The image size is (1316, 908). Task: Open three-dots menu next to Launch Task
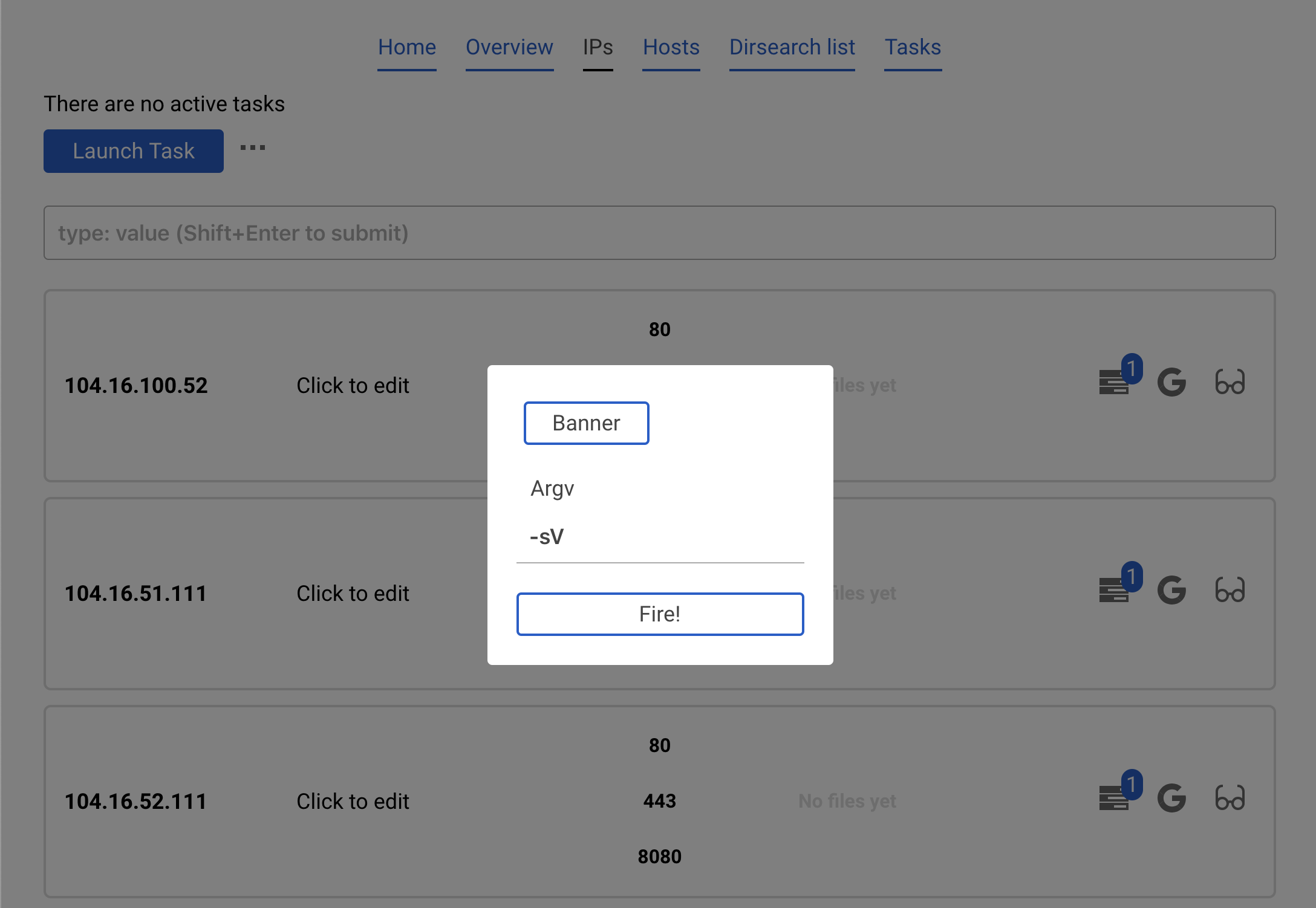click(253, 148)
